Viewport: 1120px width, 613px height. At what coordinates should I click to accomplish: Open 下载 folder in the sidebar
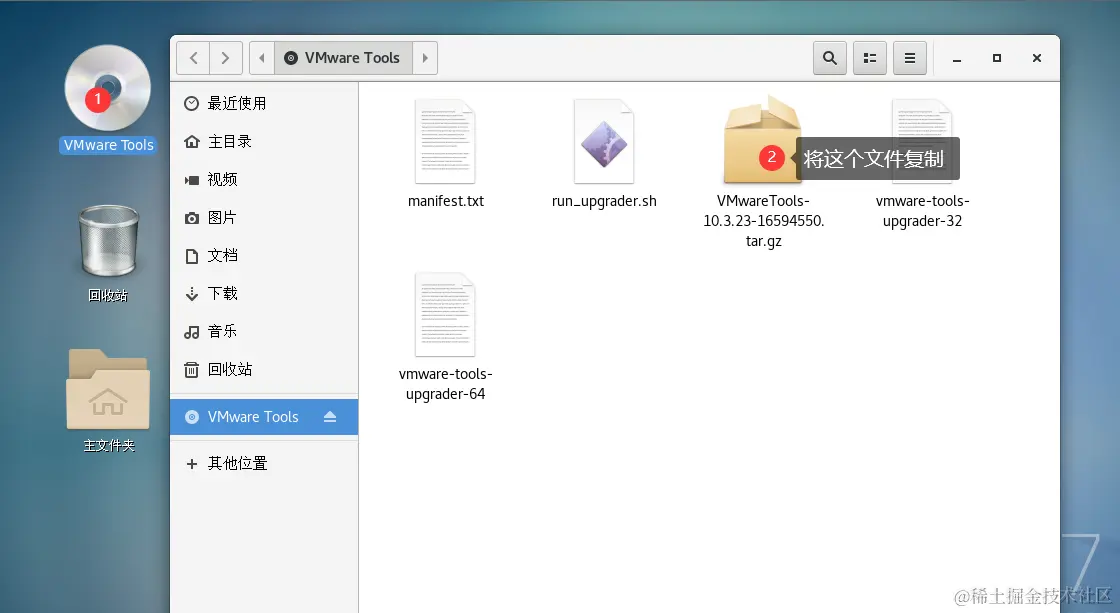coord(264,293)
